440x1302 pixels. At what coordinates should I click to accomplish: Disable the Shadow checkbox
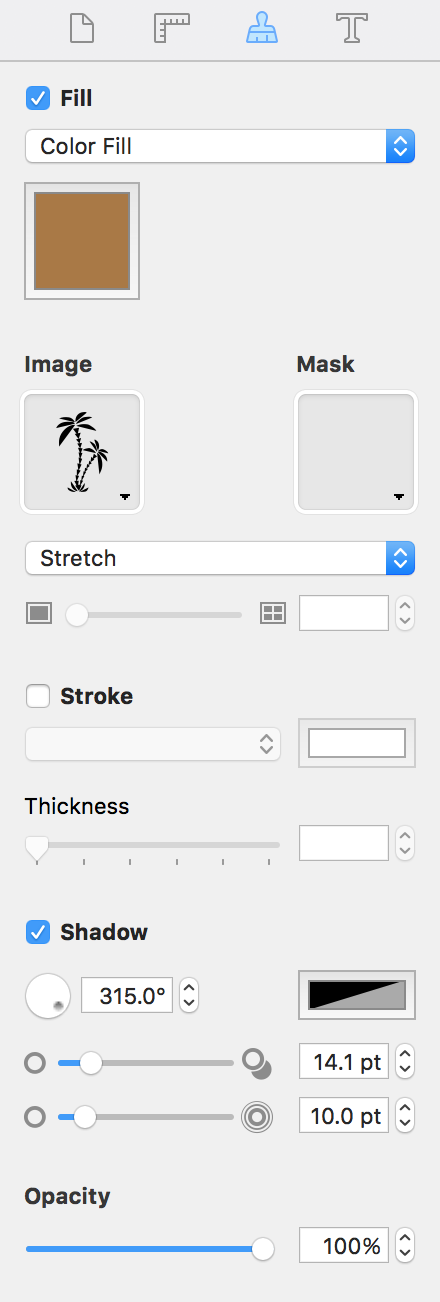(x=38, y=932)
